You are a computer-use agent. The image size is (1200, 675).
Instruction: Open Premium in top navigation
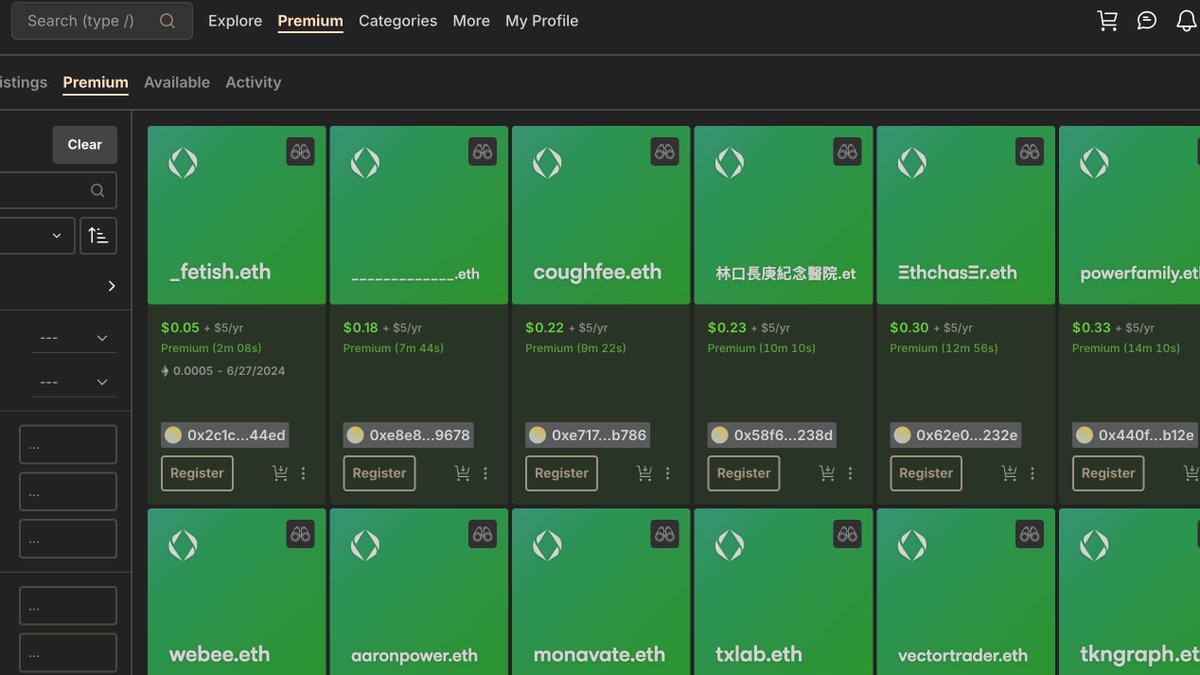pos(310,21)
